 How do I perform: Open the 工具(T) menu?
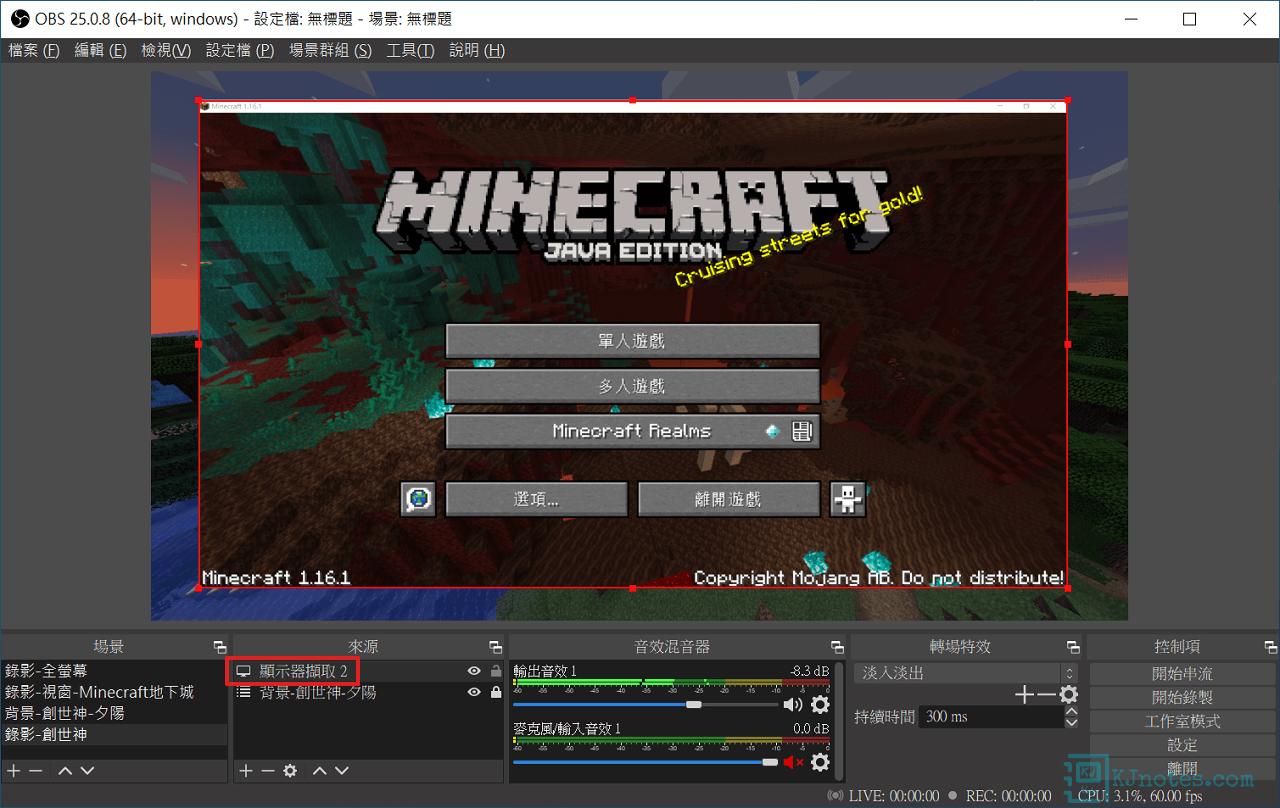(410, 50)
